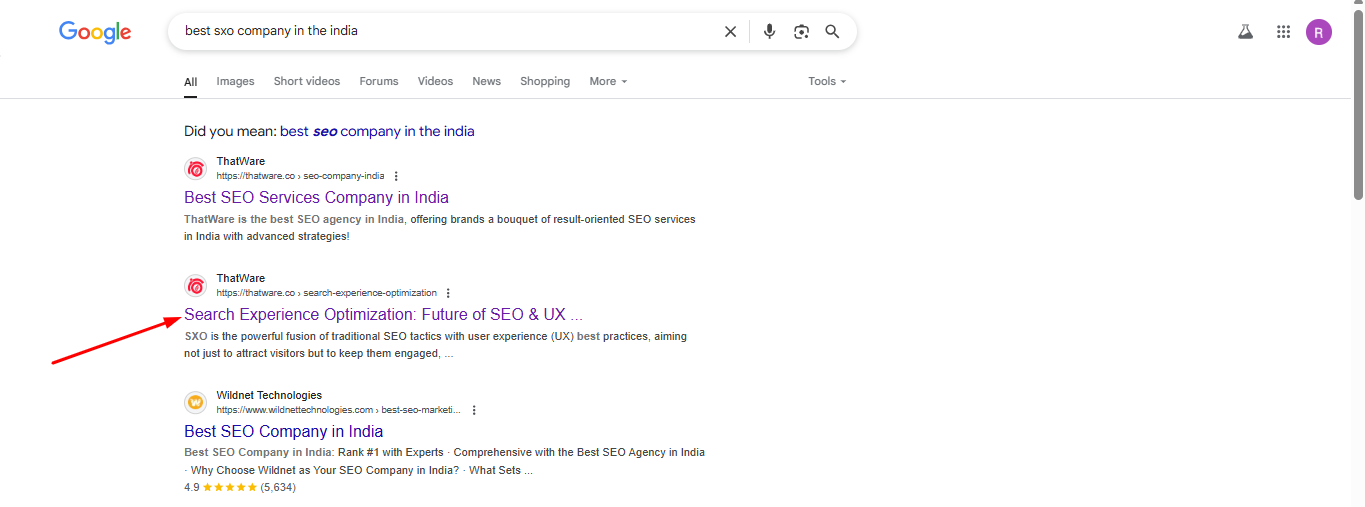The height and width of the screenshot is (507, 1365).
Task: Expand the Tools dropdown
Action: 827,81
